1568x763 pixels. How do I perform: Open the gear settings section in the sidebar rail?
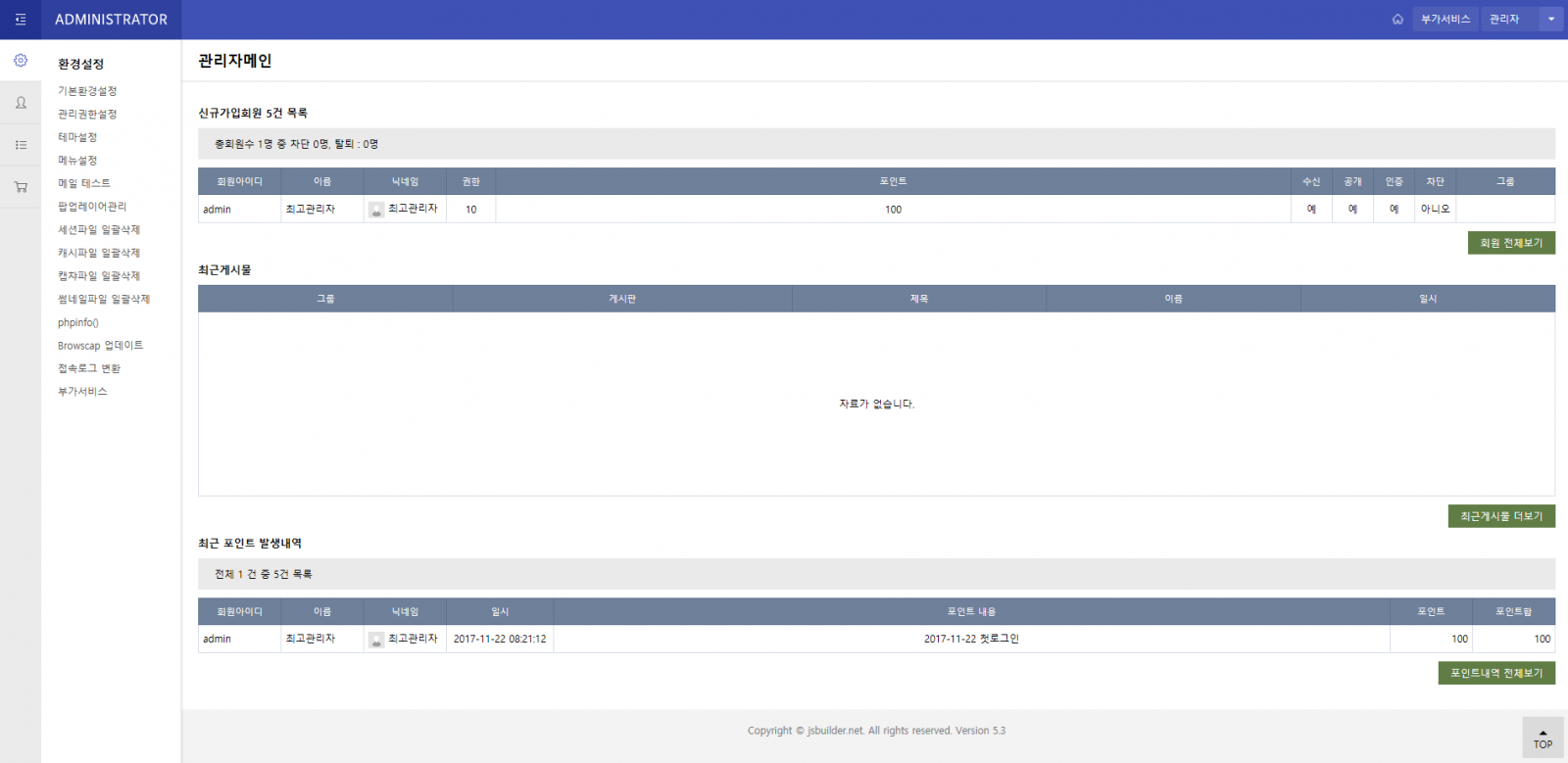(x=21, y=61)
